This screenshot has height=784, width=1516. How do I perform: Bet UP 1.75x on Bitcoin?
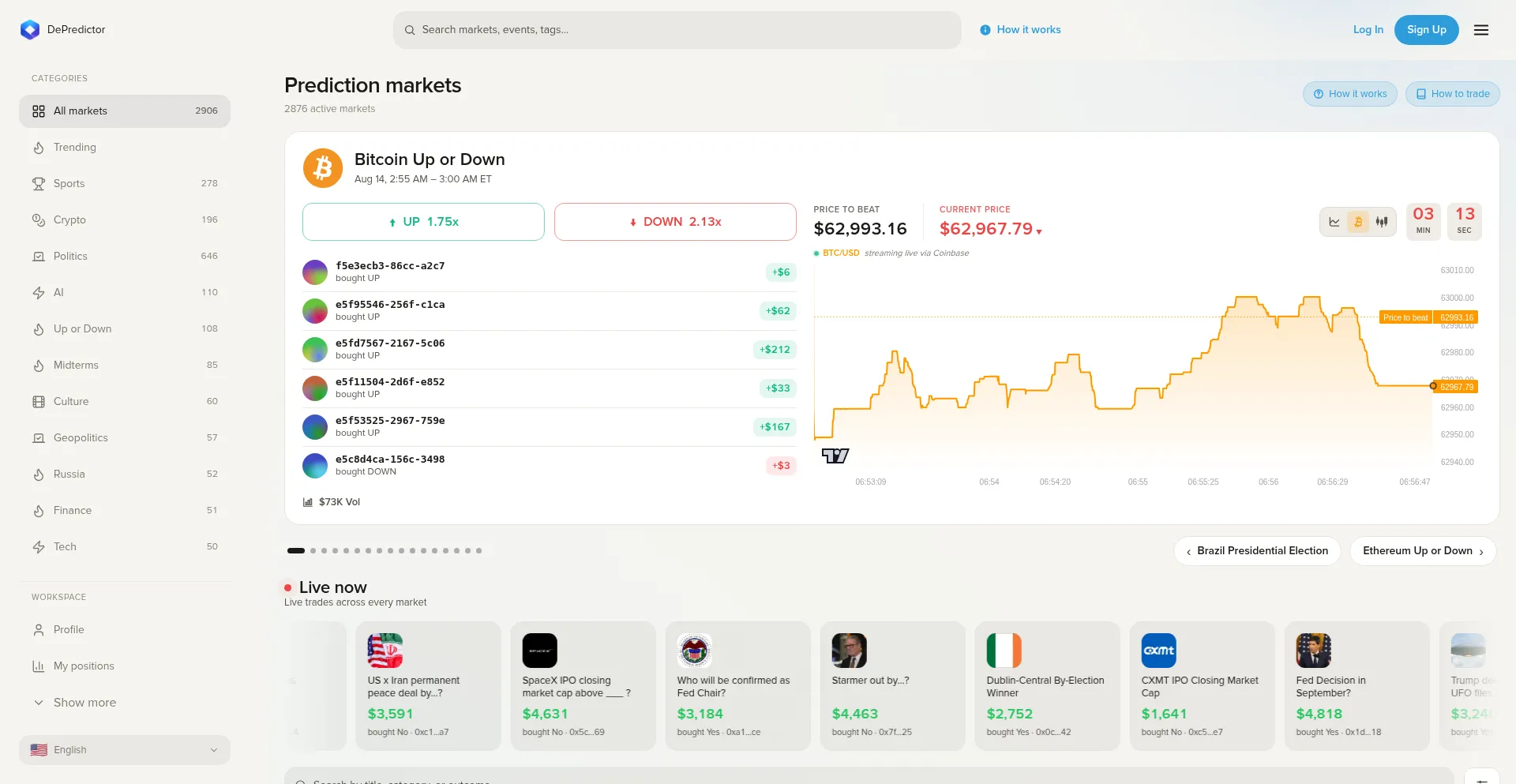tap(423, 222)
